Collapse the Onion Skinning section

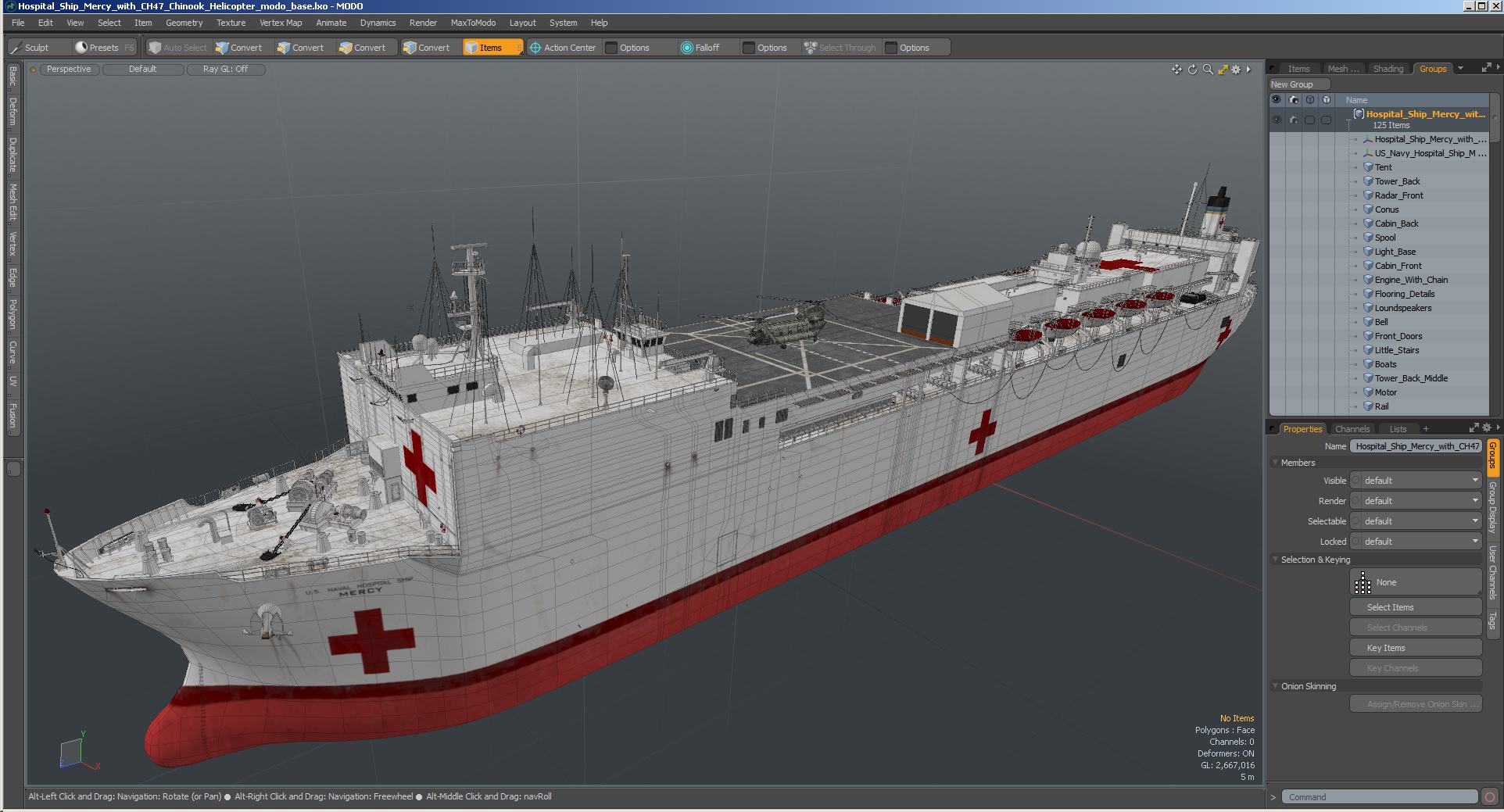1275,686
